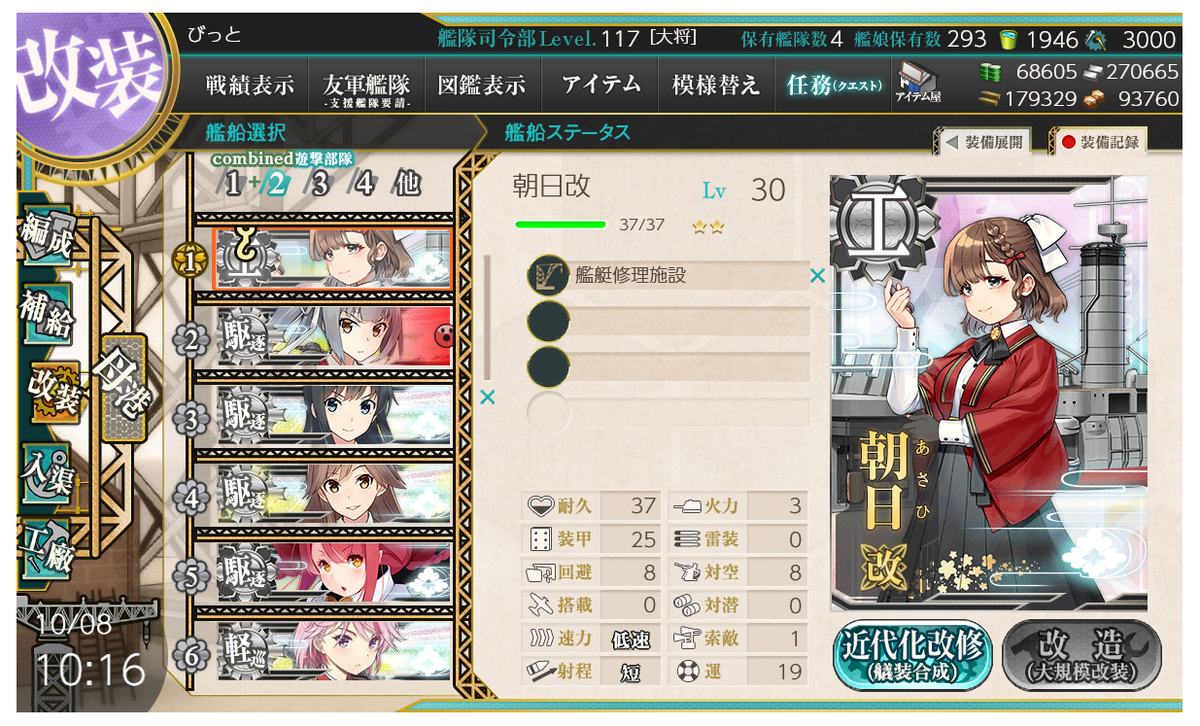Remove 艦艇修理施設 with its X mark
The height and width of the screenshot is (726, 1200).
[x=817, y=275]
